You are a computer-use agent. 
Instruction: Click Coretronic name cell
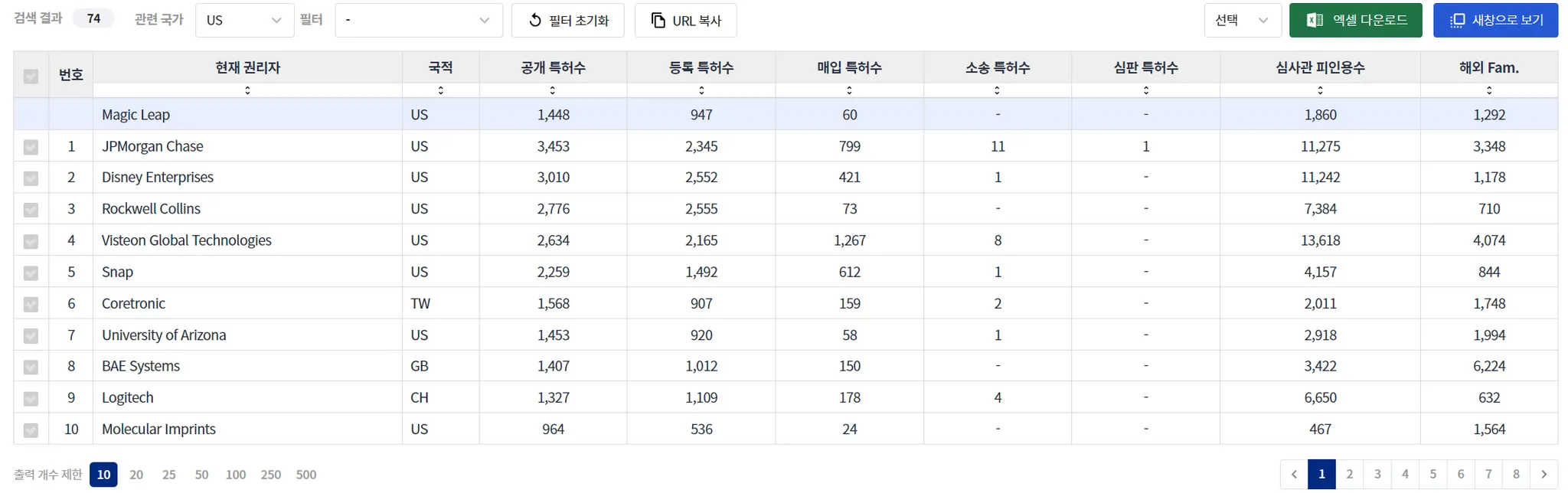[247, 303]
